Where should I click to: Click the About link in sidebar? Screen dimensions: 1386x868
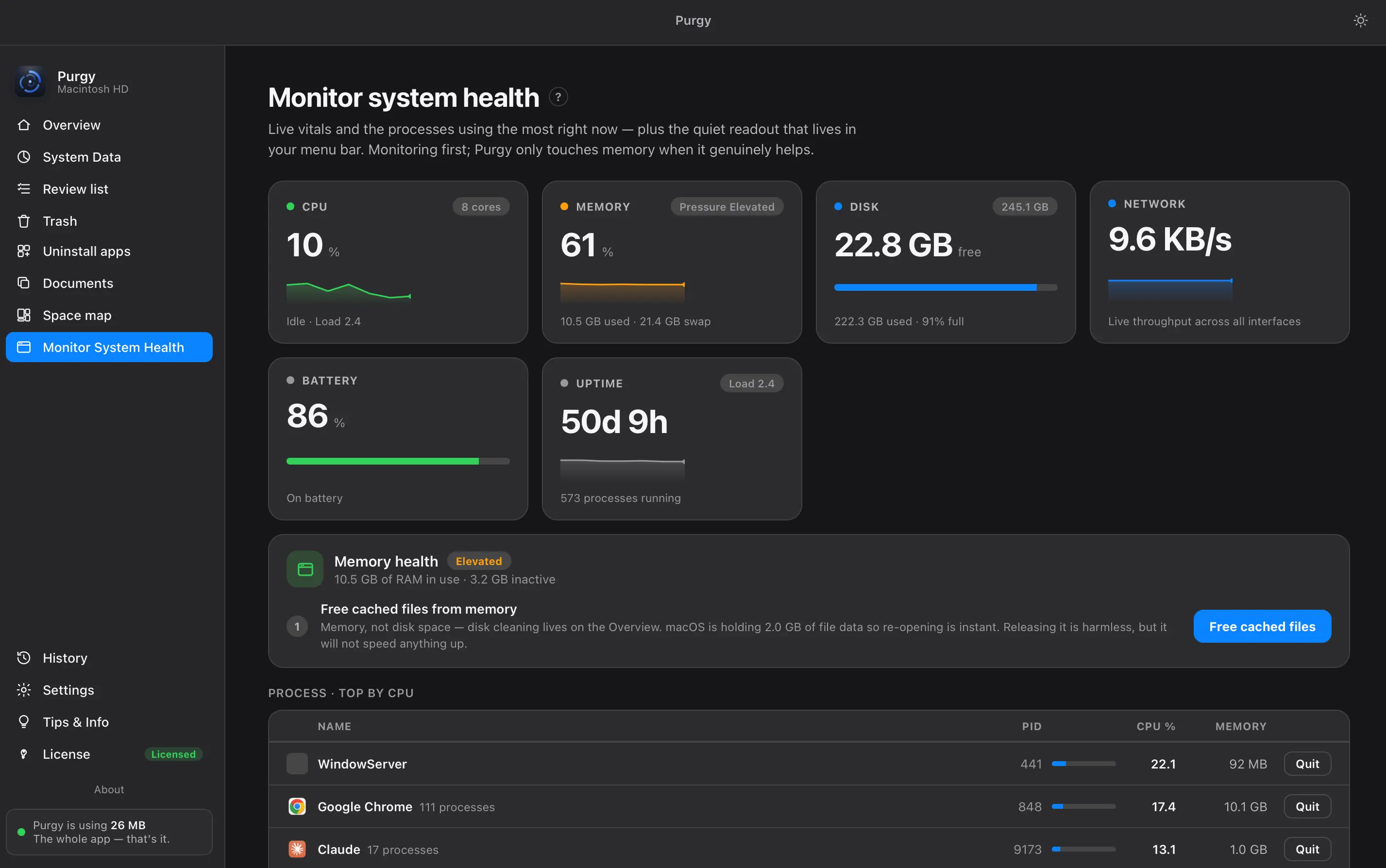pos(109,789)
